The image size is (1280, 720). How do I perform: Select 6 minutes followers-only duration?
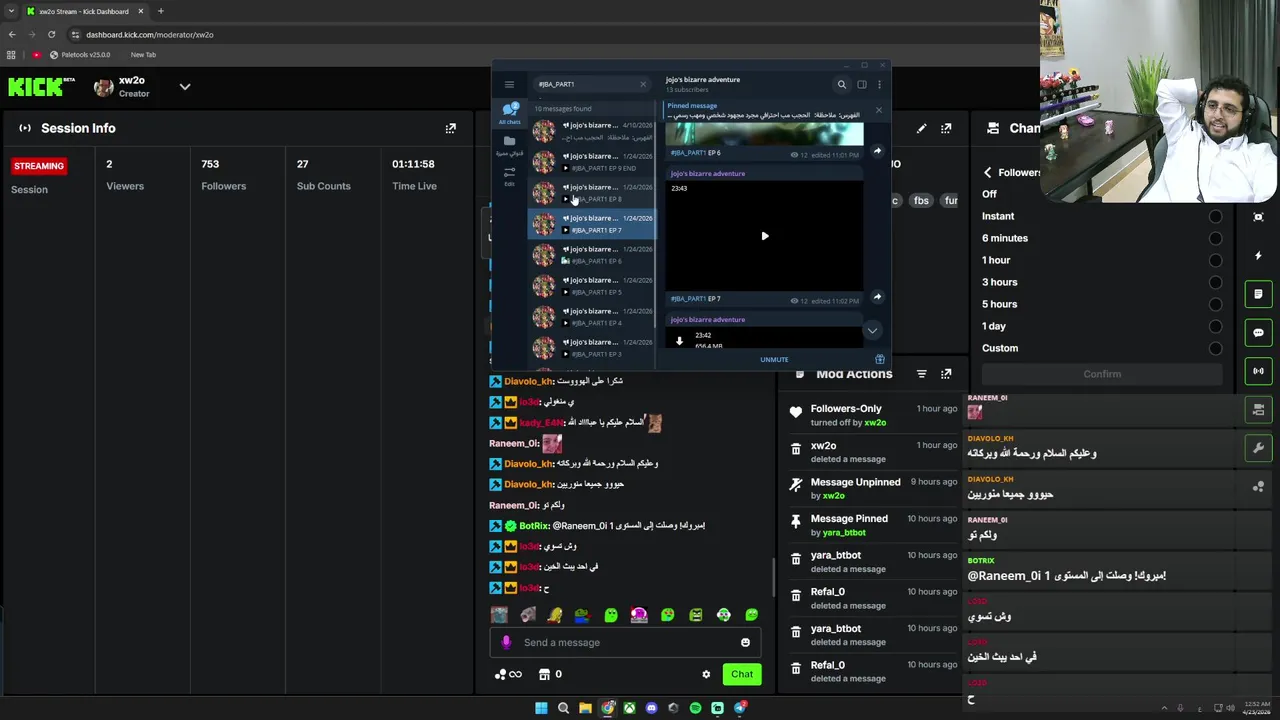tap(1215, 238)
